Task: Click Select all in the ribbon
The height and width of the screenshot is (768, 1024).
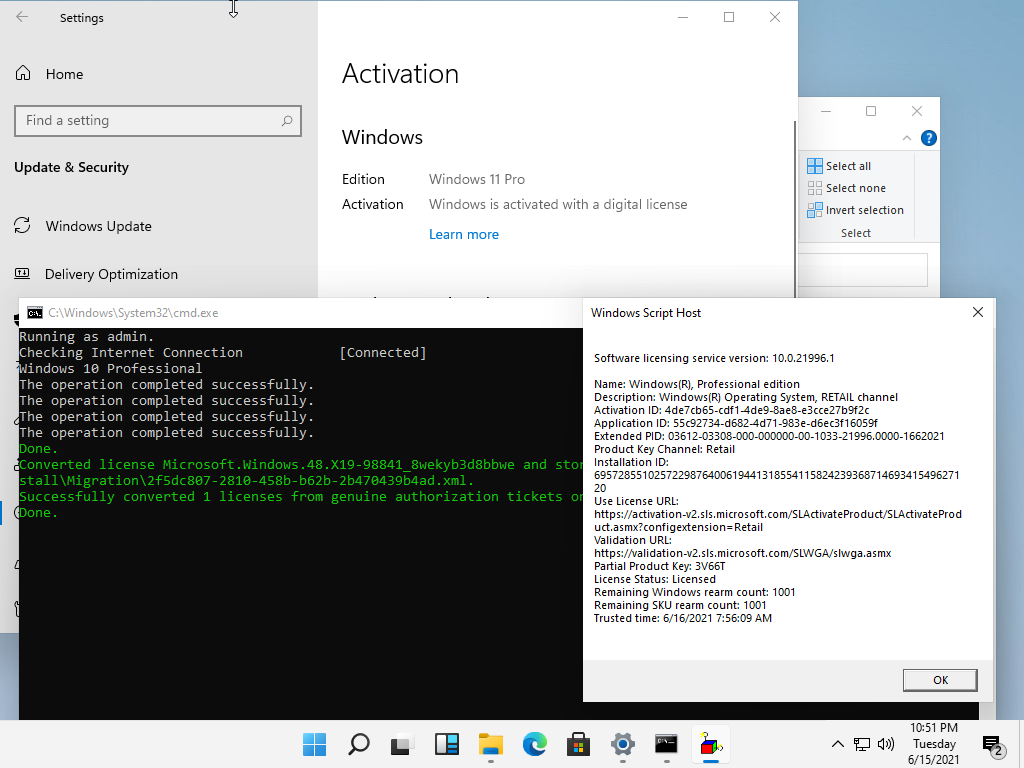Action: pos(847,166)
